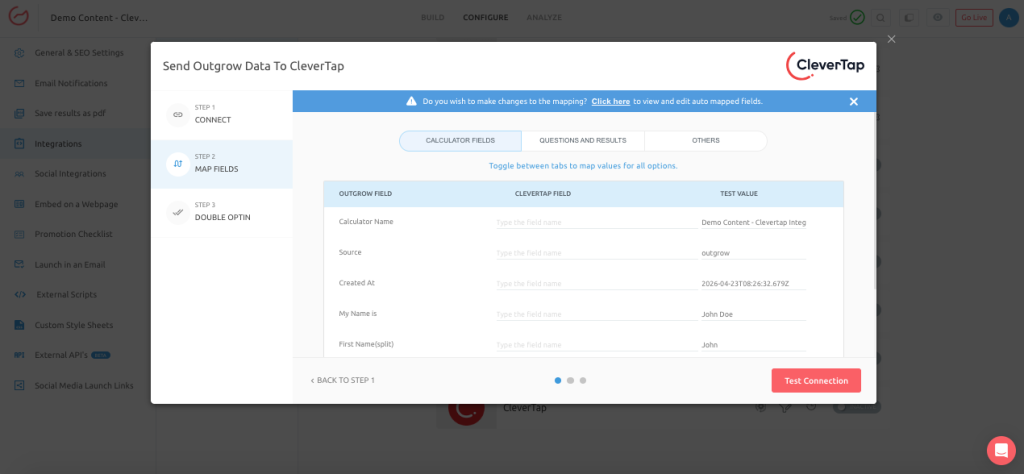Dismiss the blue mapping notice banner
This screenshot has height=474, width=1024.
854,101
